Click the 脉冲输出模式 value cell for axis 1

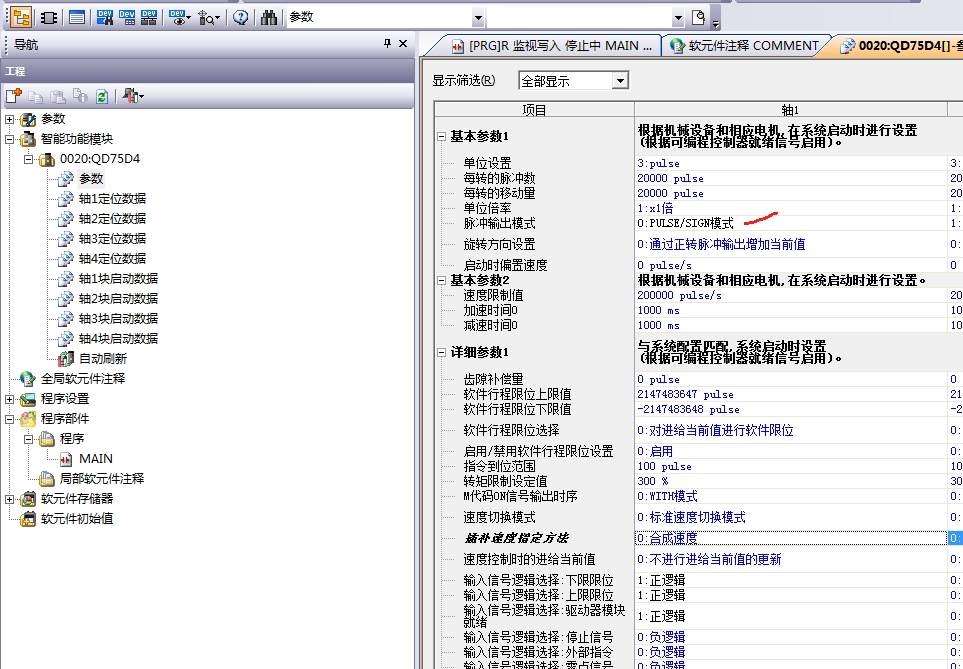[x=790, y=223]
